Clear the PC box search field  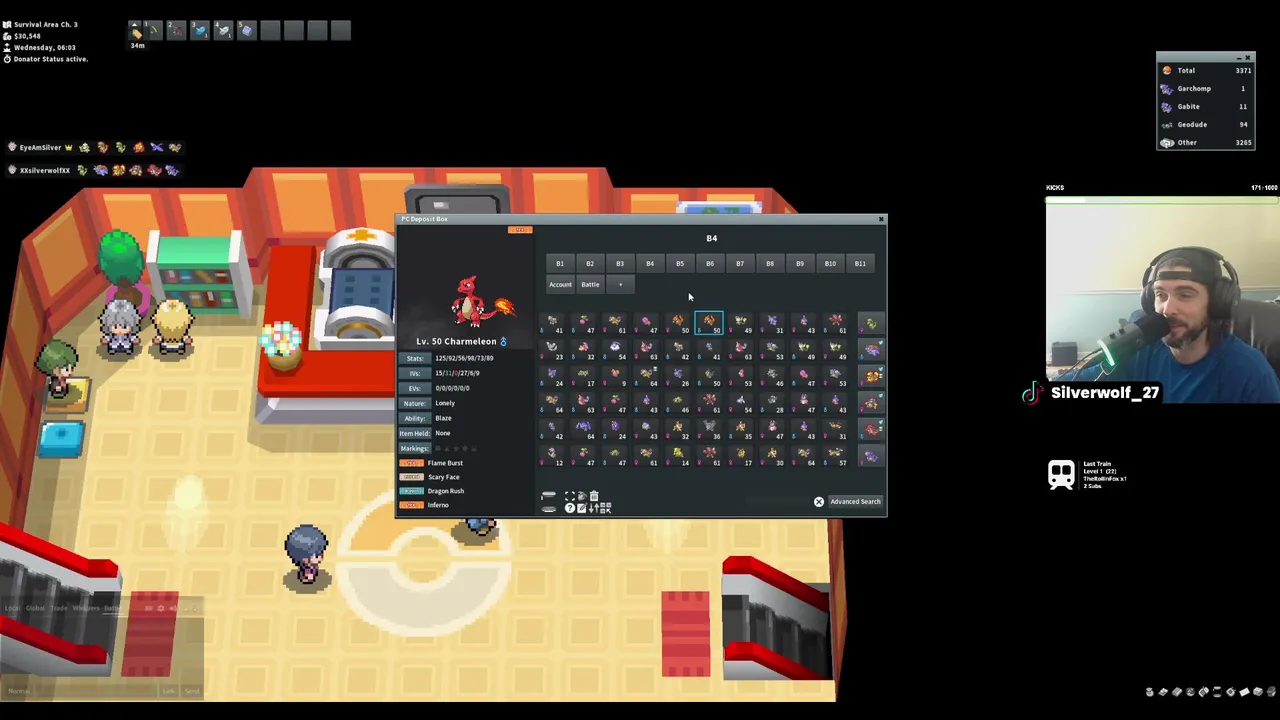819,502
